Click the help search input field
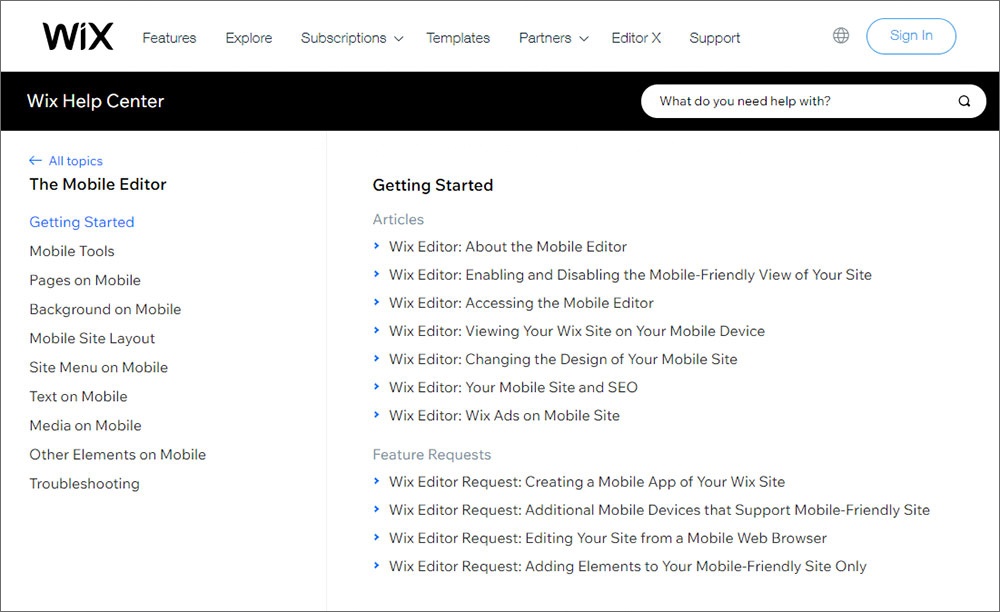The height and width of the screenshot is (612, 1000). (813, 101)
